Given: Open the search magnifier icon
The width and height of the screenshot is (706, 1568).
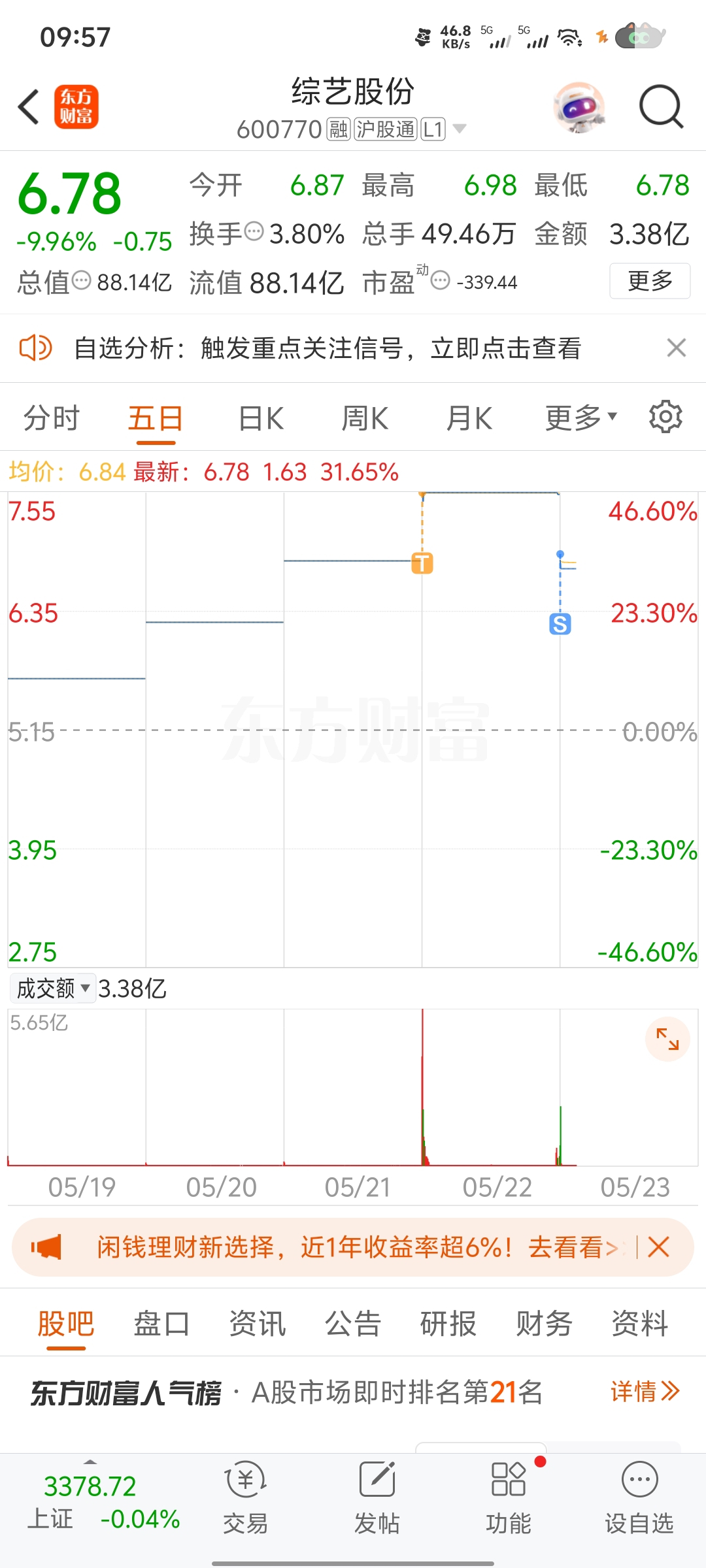Looking at the screenshot, I should (x=661, y=106).
